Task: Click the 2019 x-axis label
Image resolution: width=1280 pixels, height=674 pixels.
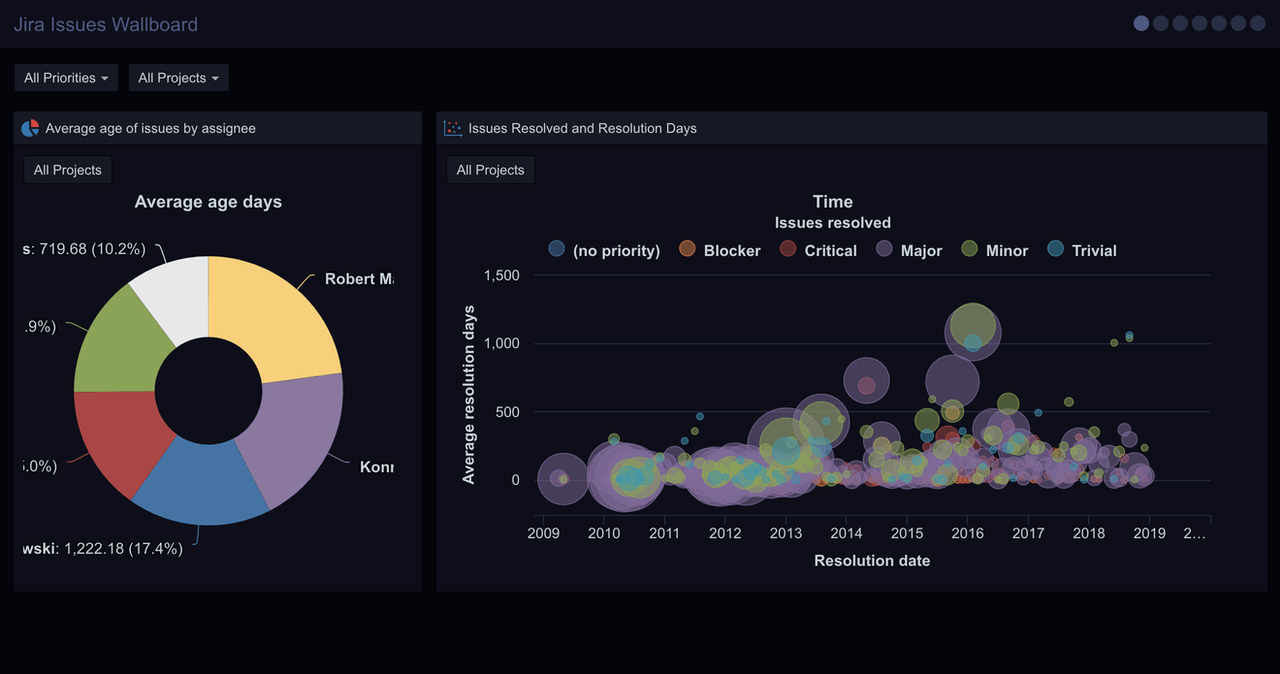Action: 1149,533
